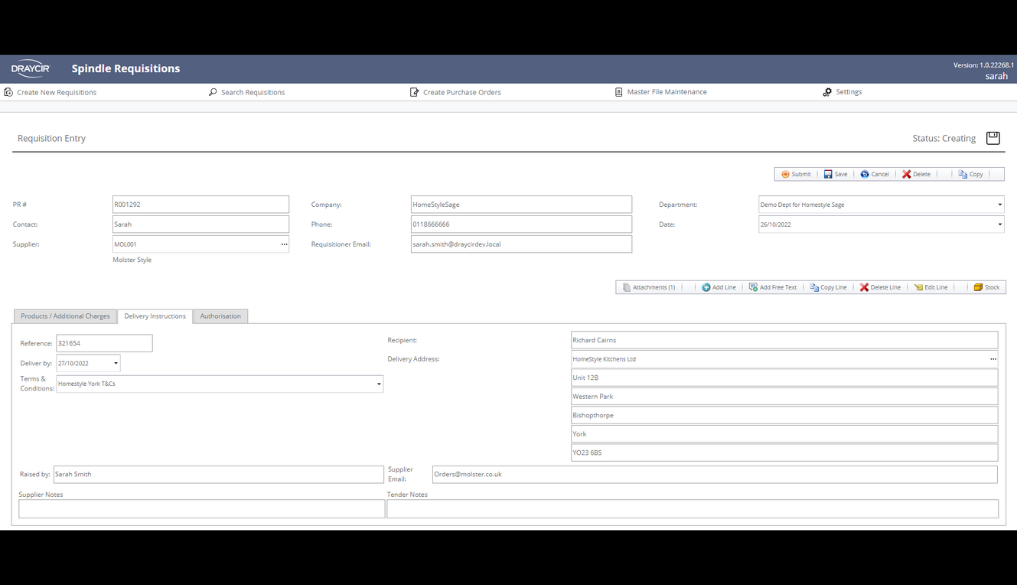Open Settings menu
The width and height of the screenshot is (1017, 585).
(843, 92)
